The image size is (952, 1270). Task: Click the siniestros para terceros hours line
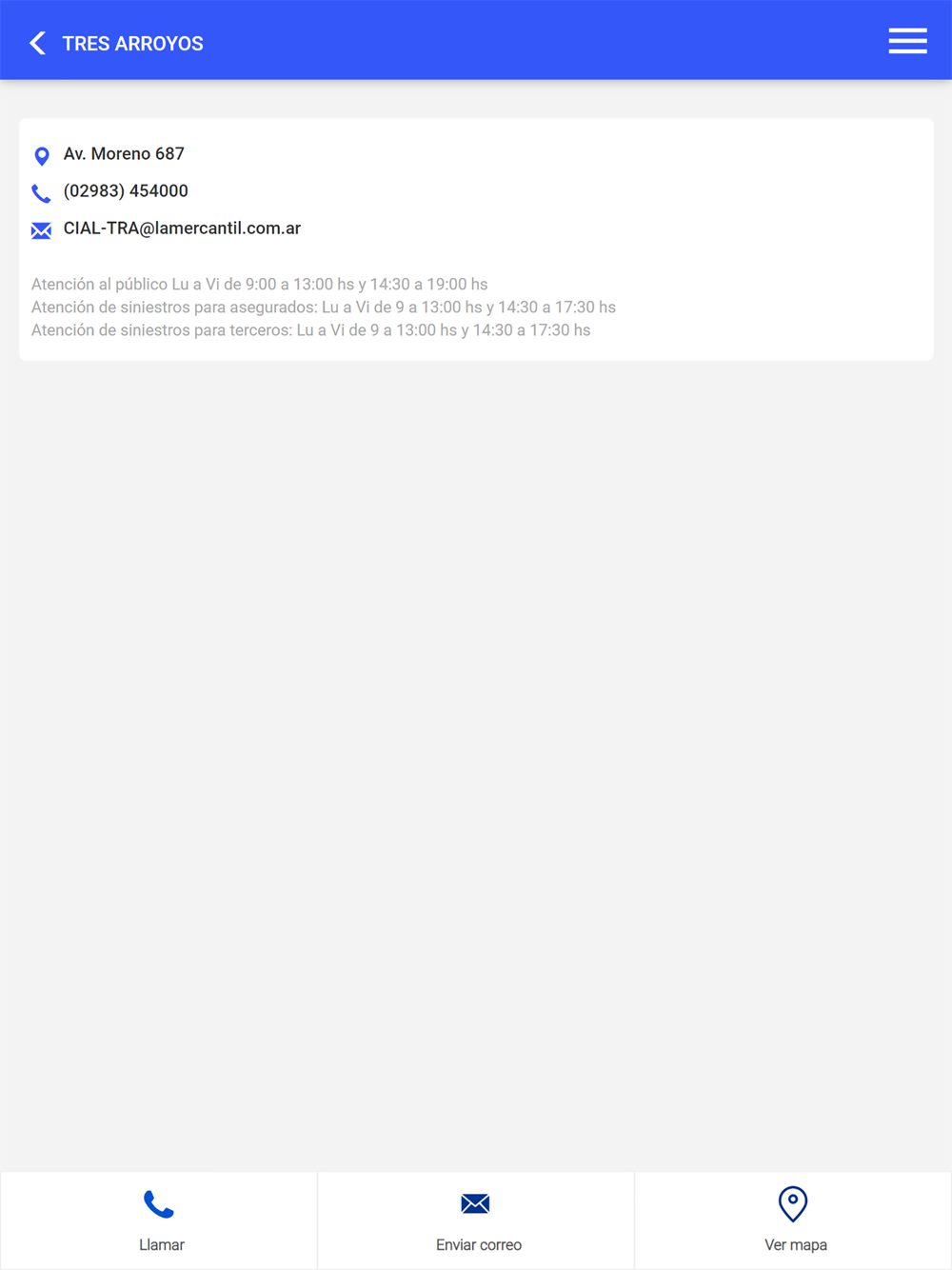point(310,329)
